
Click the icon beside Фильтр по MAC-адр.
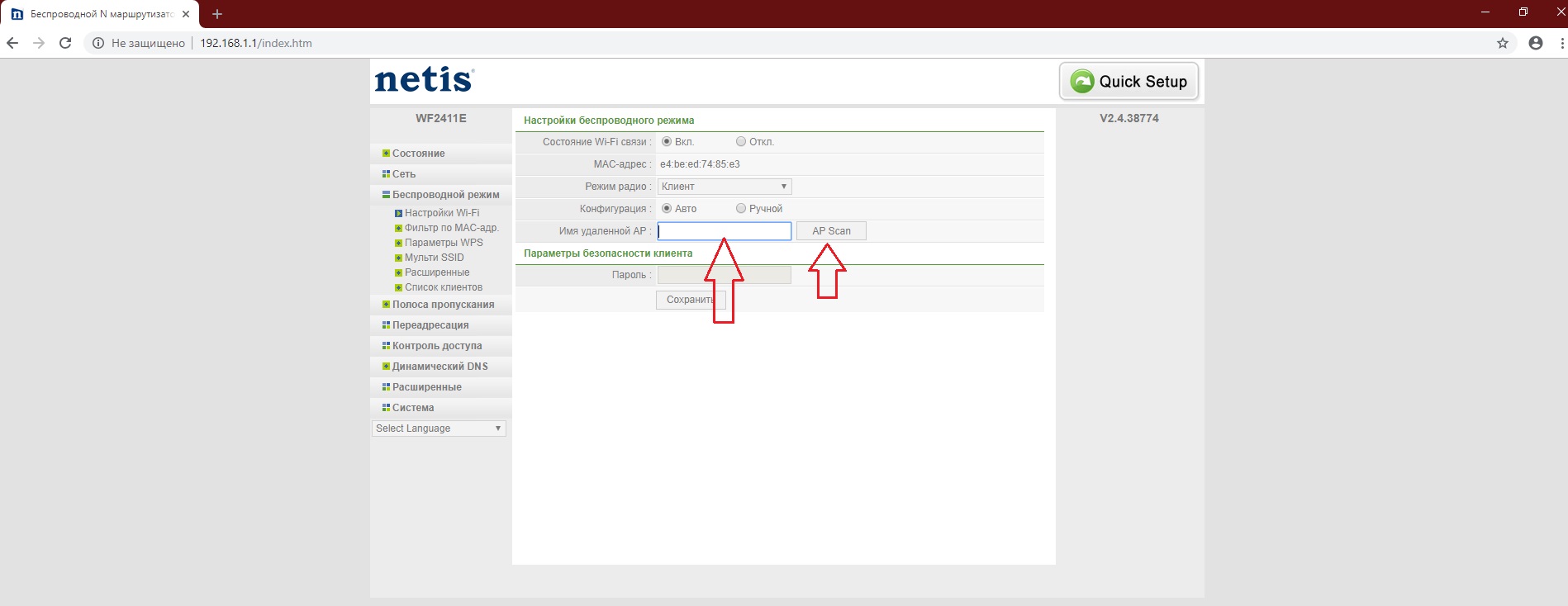[398, 228]
